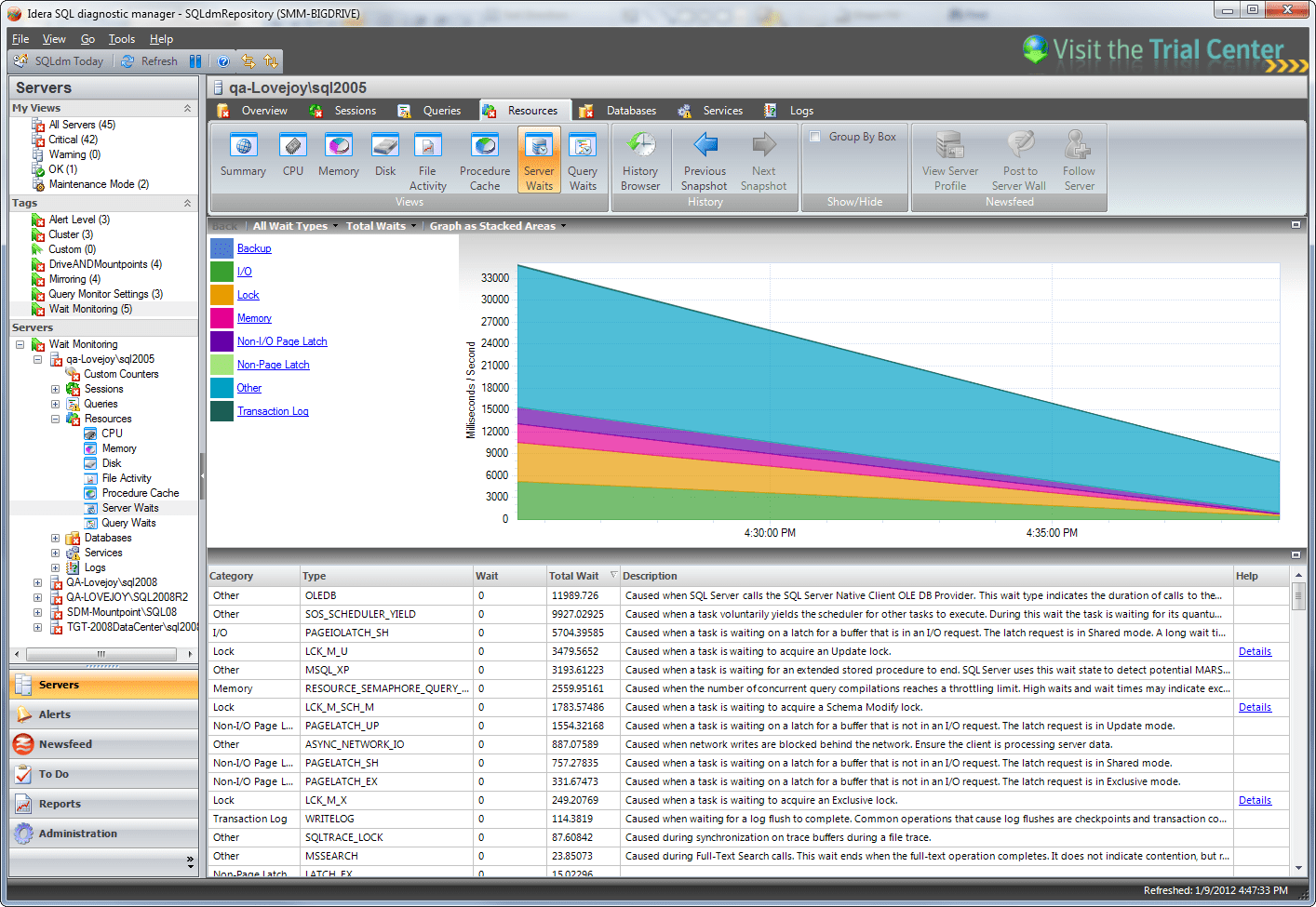Screen dimensions: 1316x907
Task: Click the Follow Server icon
Action: [x=1078, y=158]
